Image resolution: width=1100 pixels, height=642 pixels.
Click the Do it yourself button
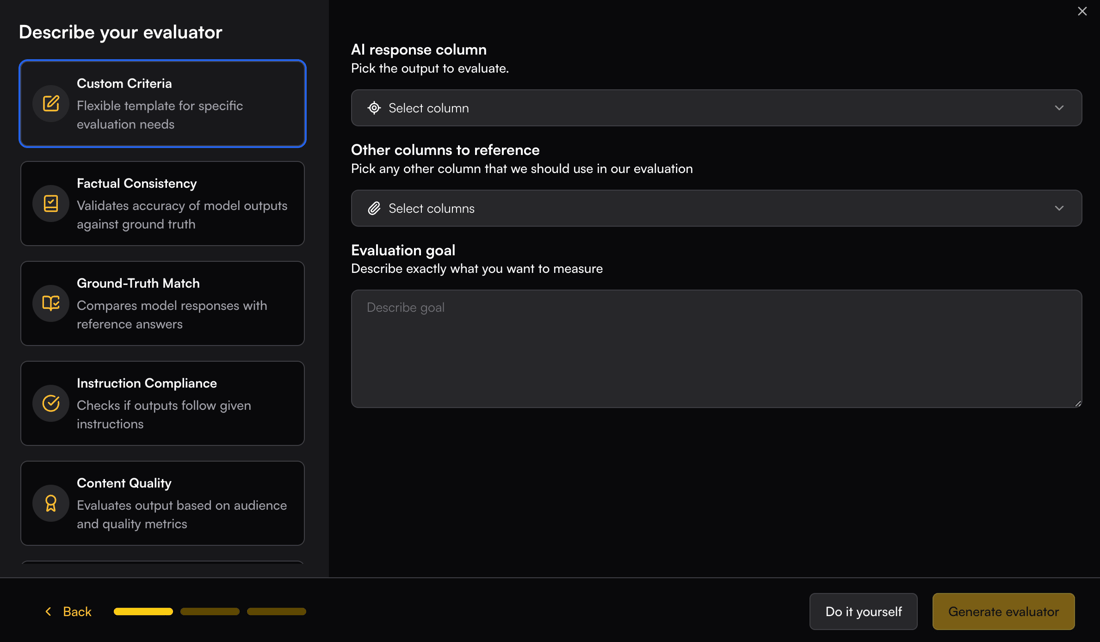point(864,612)
